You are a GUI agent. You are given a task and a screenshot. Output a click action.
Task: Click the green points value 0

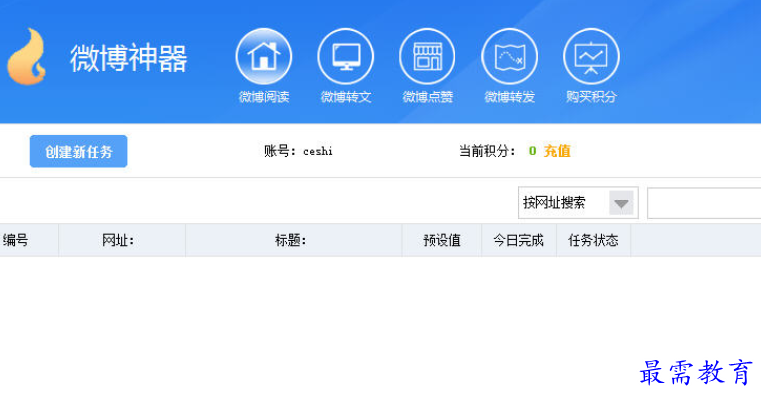(x=532, y=151)
